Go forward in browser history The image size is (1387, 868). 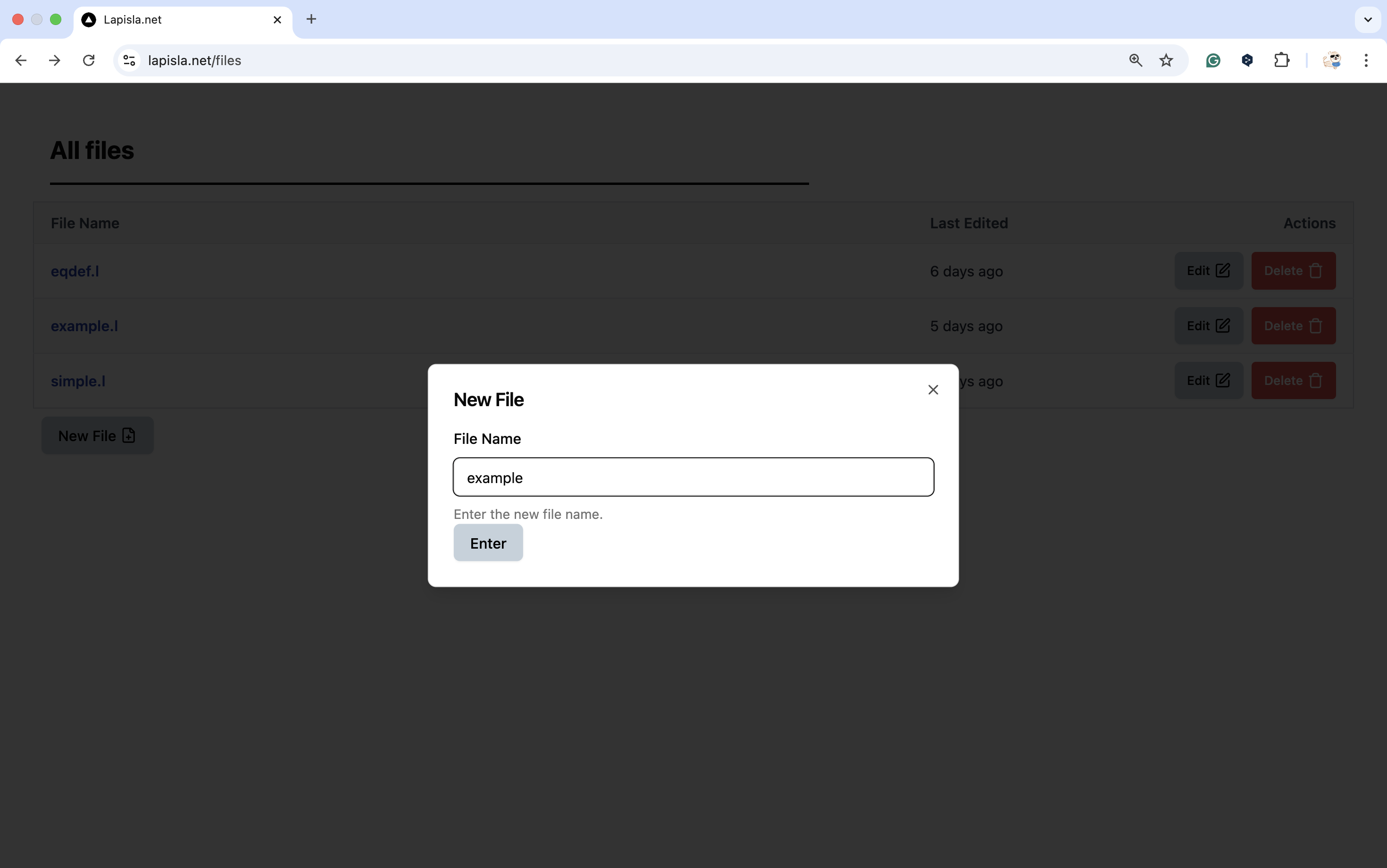55,60
